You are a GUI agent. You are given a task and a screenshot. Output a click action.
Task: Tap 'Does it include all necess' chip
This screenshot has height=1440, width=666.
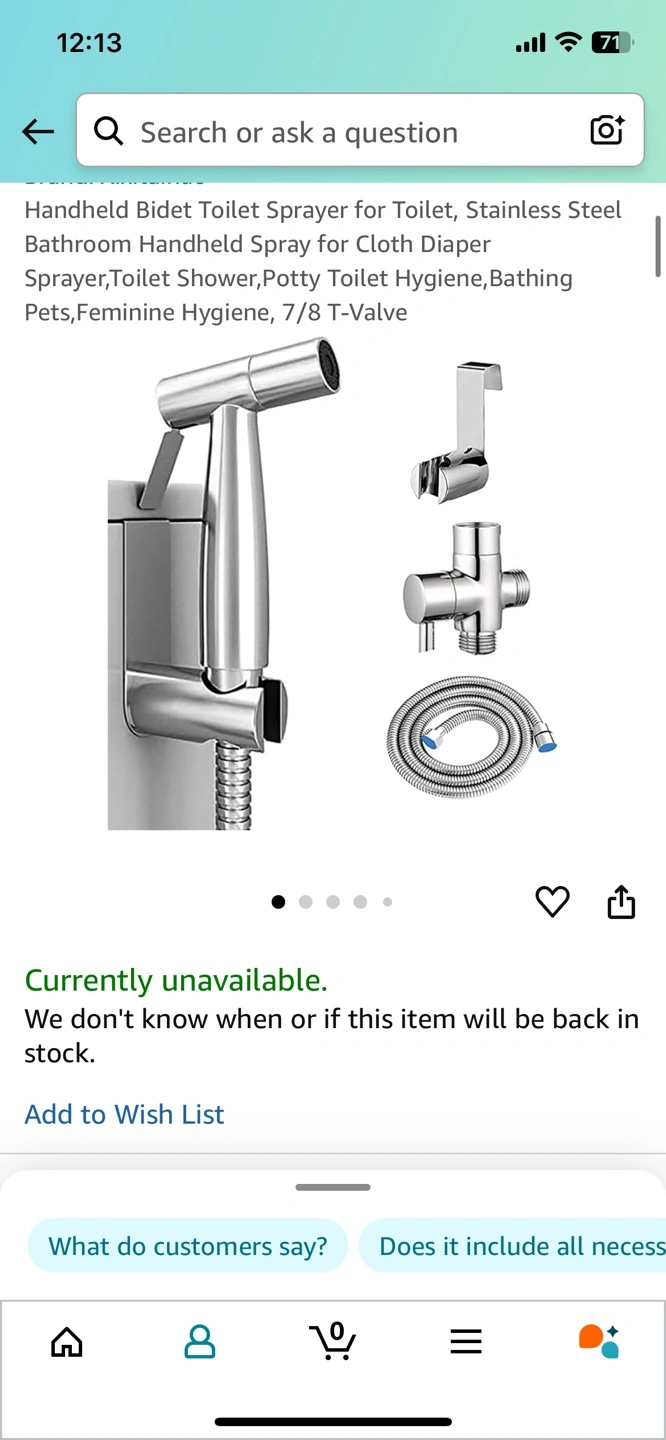[x=513, y=1246]
